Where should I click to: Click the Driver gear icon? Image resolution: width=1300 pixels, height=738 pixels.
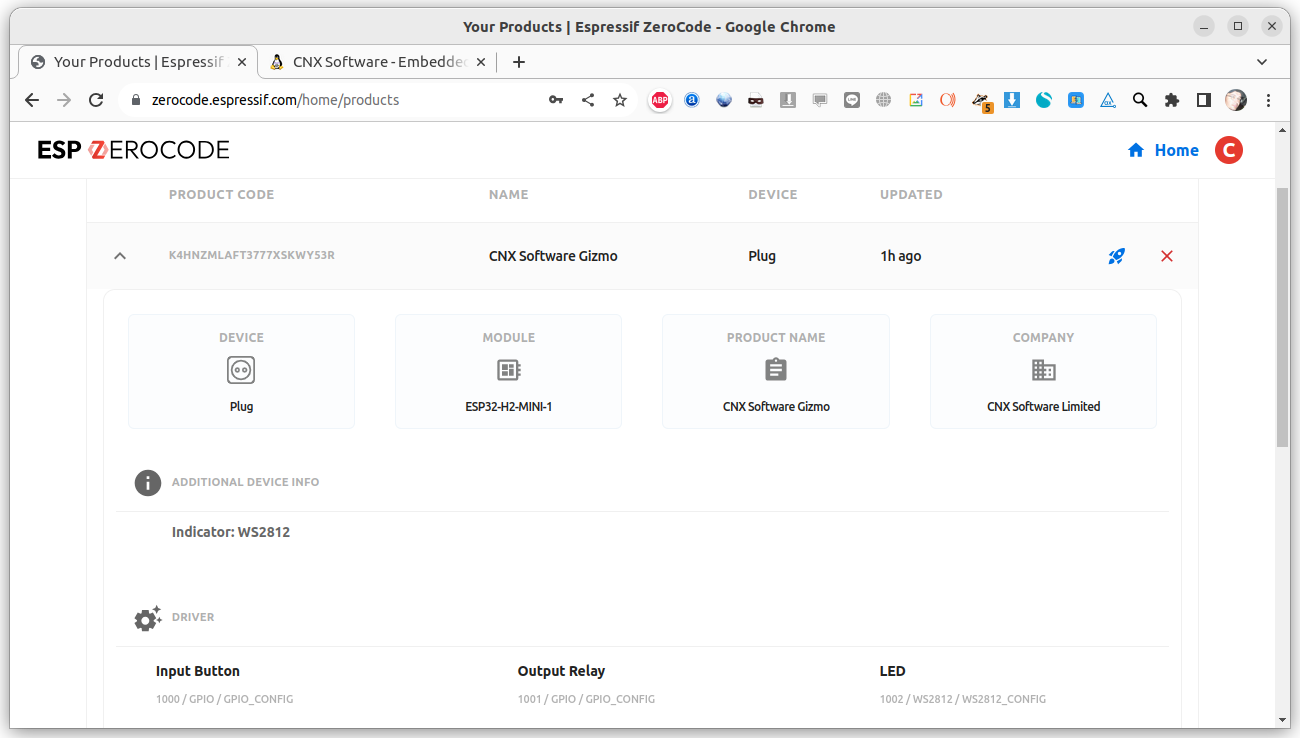click(148, 618)
